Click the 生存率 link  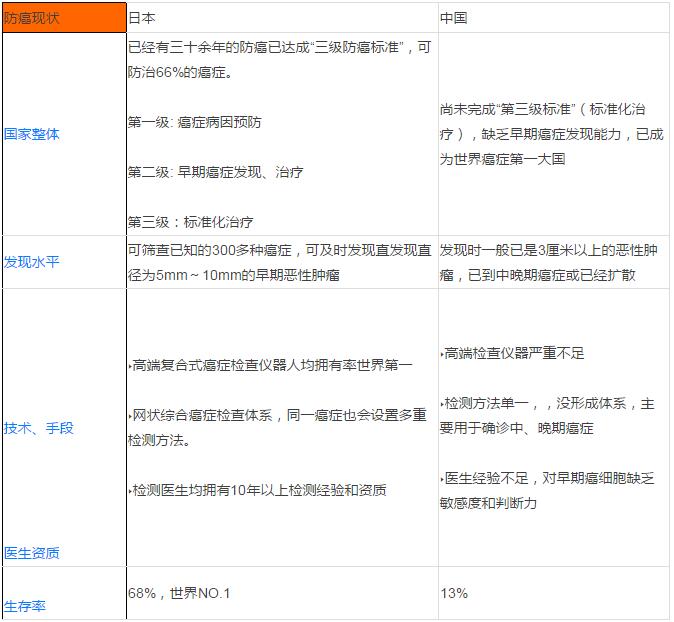pyautogui.click(x=25, y=606)
